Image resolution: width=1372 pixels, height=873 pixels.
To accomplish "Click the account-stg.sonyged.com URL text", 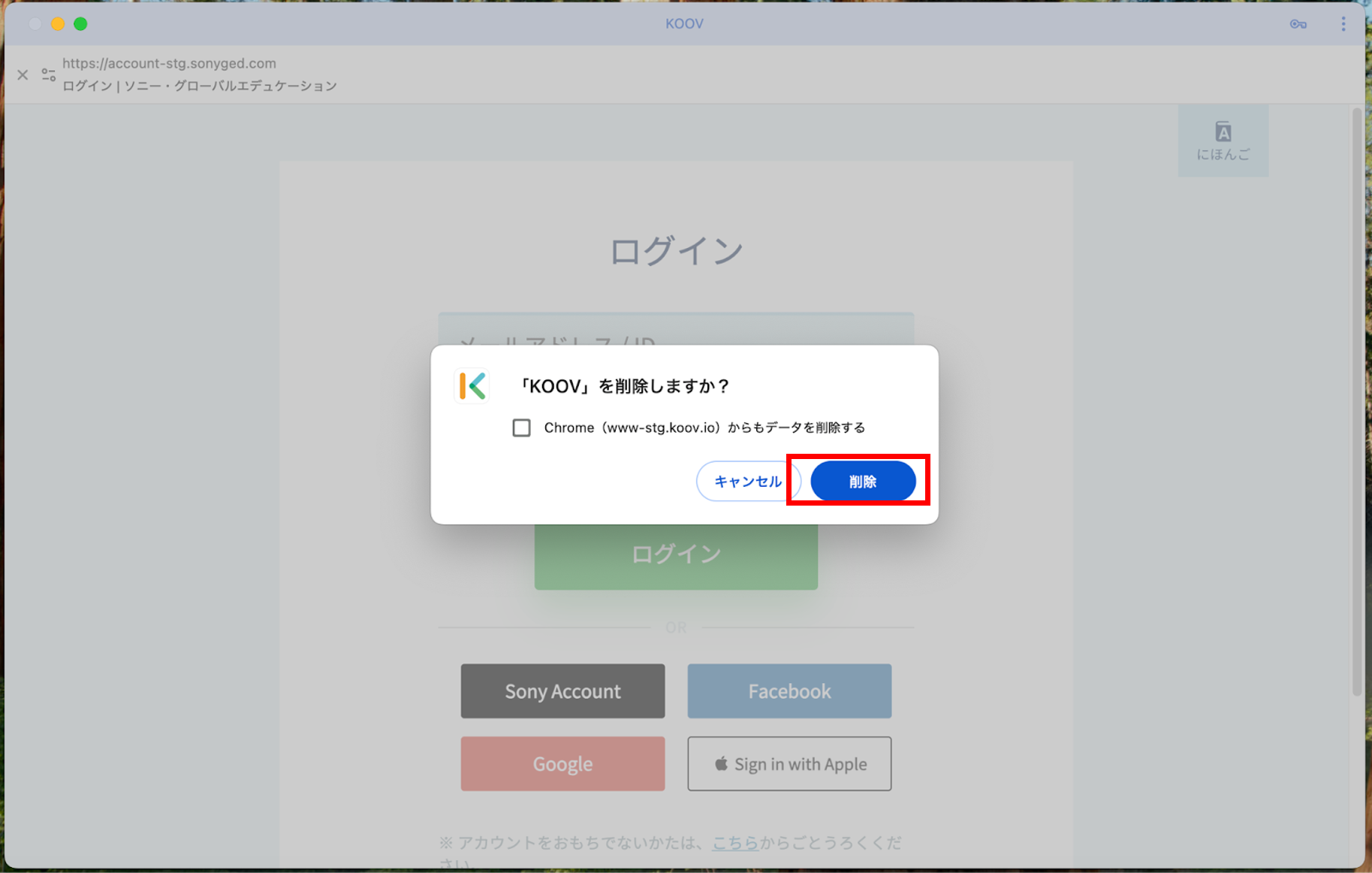I will (x=169, y=63).
